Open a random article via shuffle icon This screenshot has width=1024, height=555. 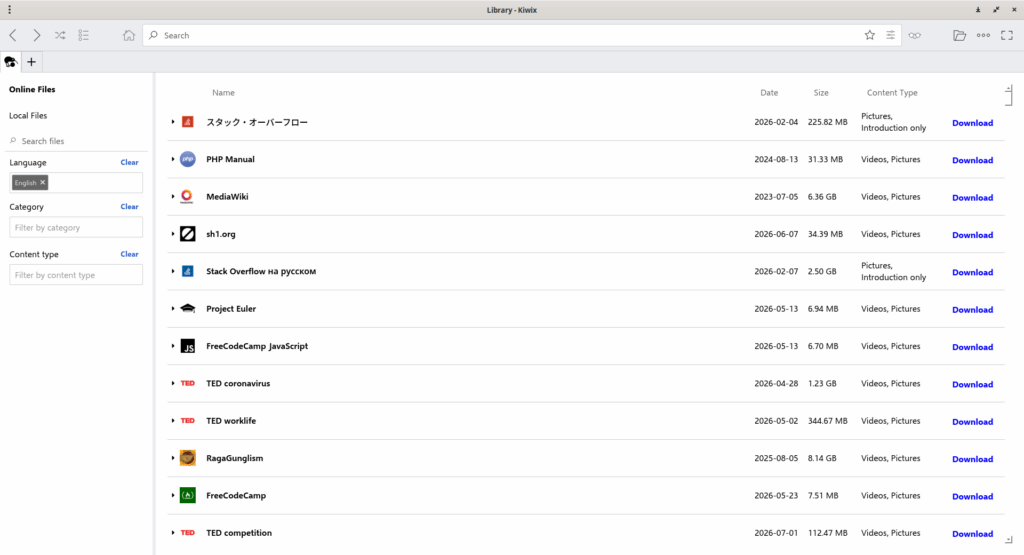pyautogui.click(x=60, y=35)
